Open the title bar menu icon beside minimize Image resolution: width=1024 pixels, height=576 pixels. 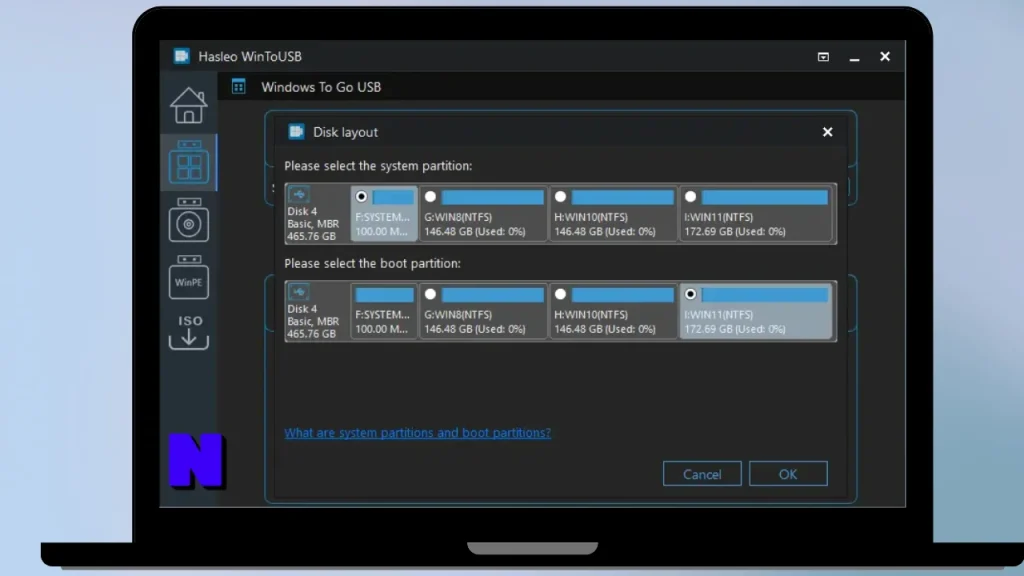824,57
